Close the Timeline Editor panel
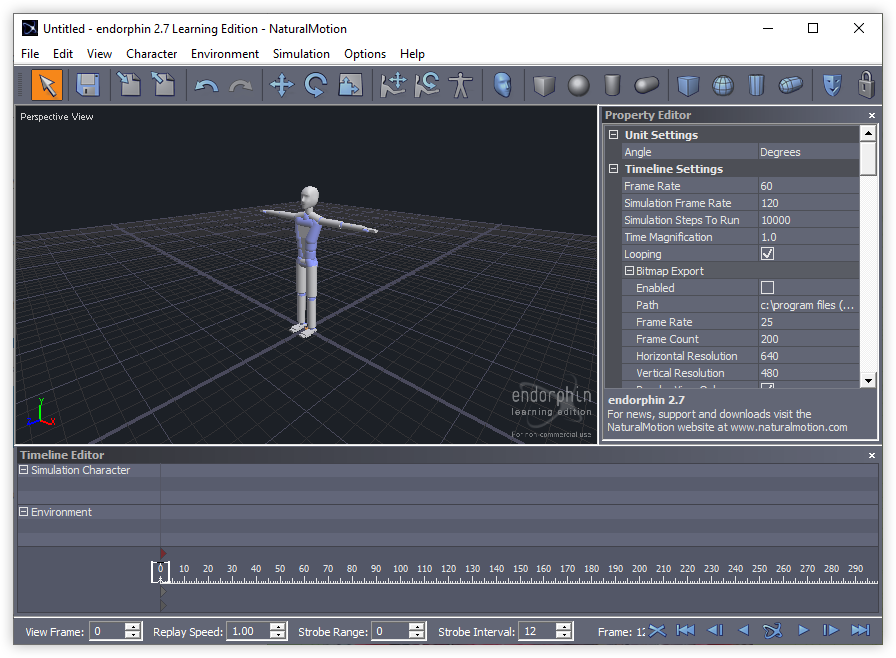Viewport: 896px width, 658px height. (871, 455)
